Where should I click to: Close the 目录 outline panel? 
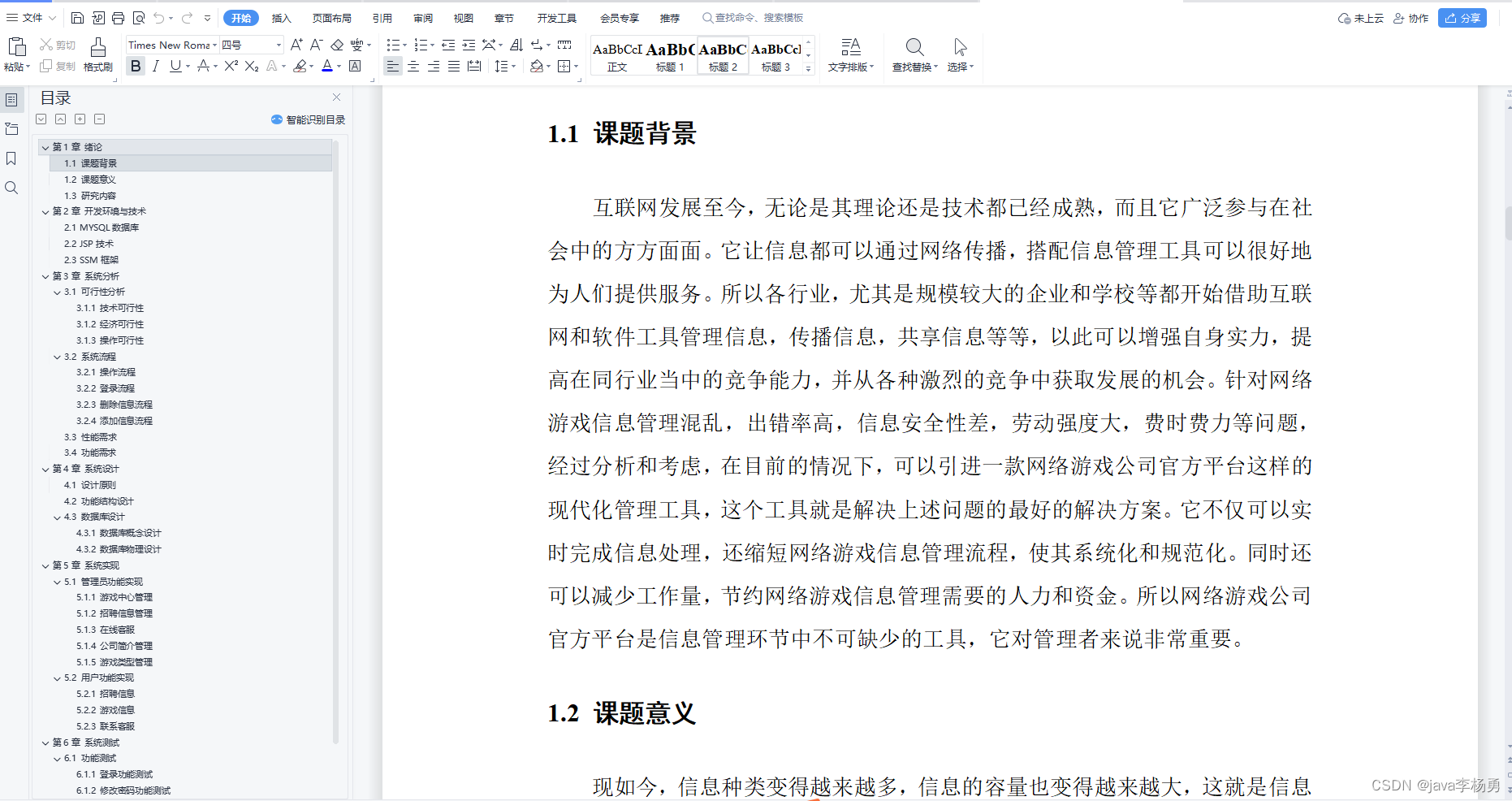[x=336, y=97]
